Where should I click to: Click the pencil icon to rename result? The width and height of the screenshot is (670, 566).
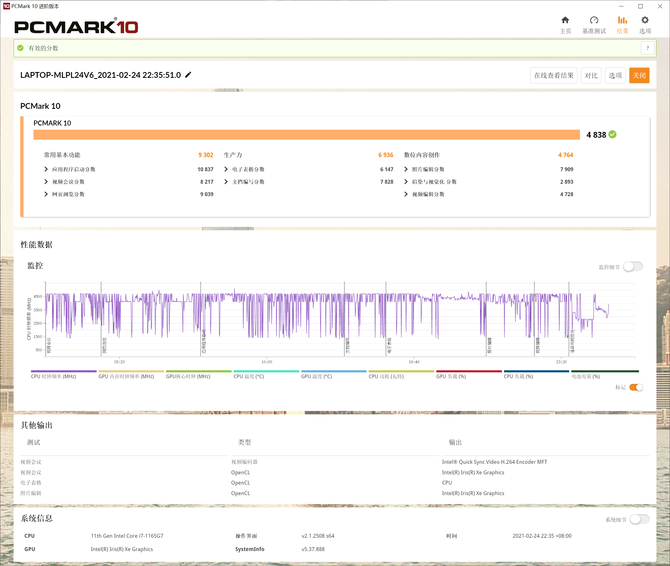(x=188, y=75)
